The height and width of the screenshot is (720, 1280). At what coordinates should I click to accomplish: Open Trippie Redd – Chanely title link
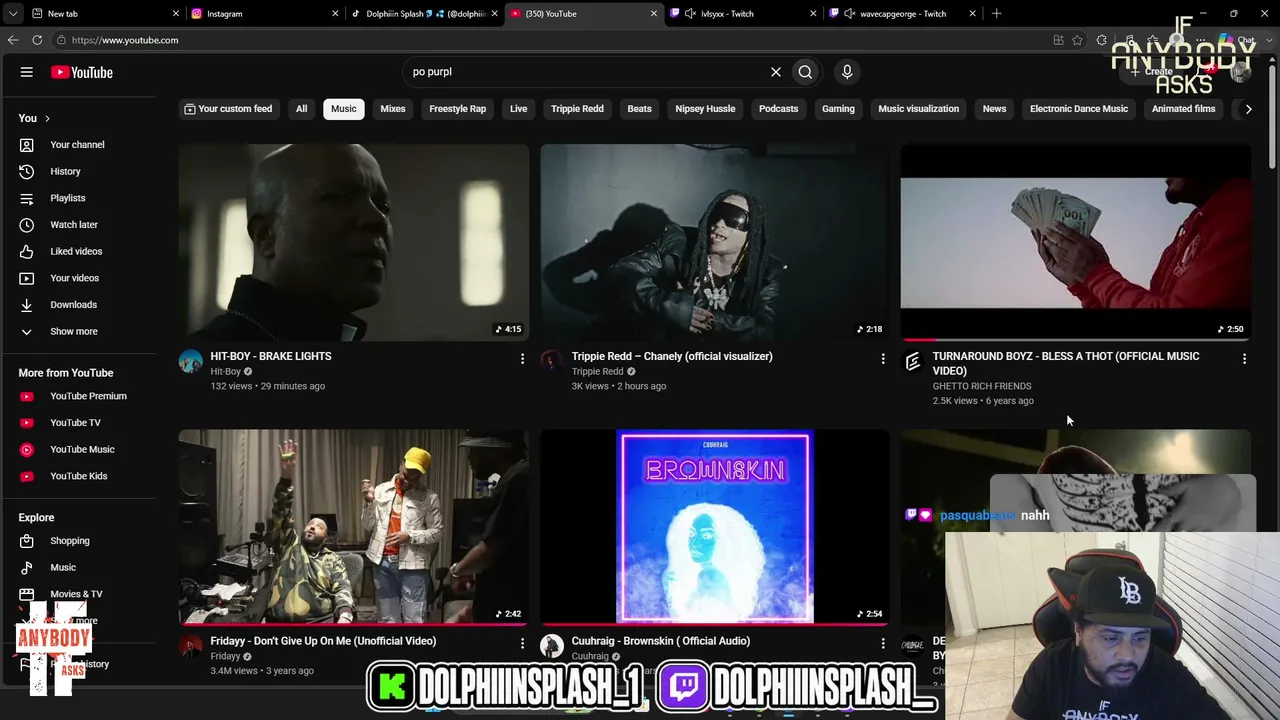[x=672, y=356]
